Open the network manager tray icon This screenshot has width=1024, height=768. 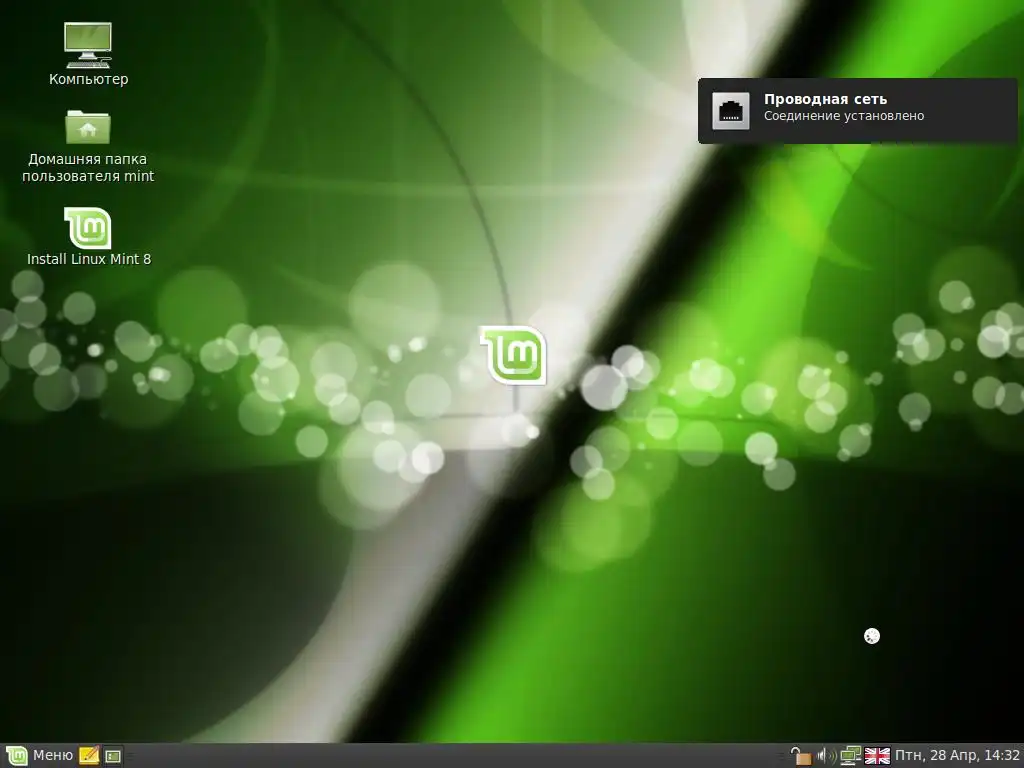point(850,756)
